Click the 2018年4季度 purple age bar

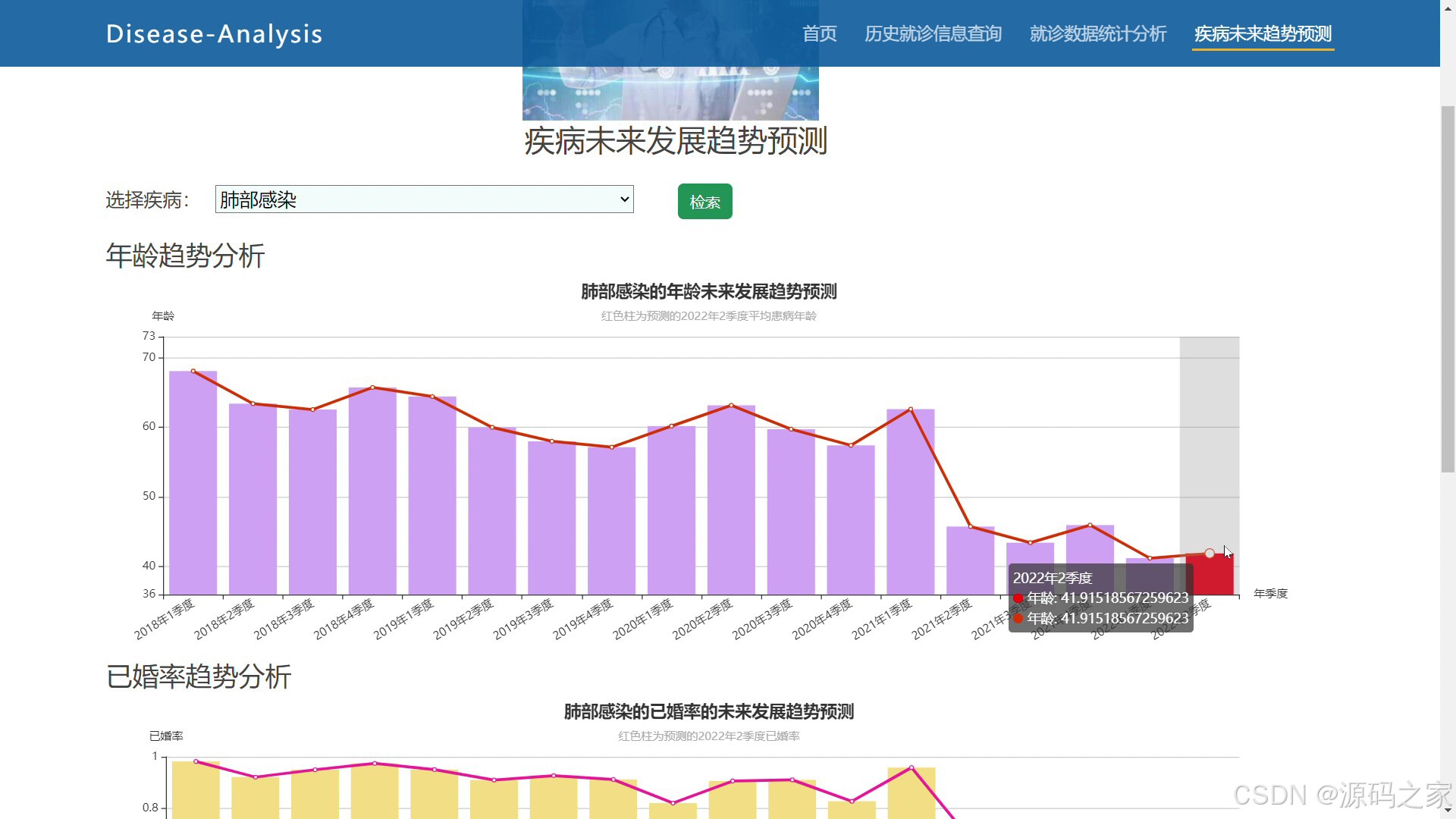[372, 491]
